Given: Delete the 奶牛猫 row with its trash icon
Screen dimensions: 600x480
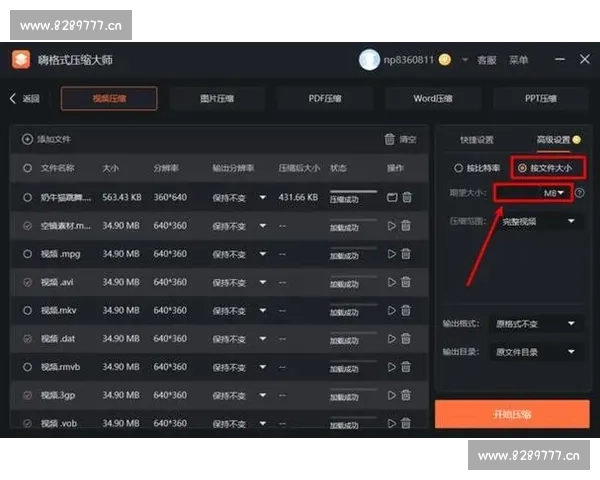Looking at the screenshot, I should tap(407, 197).
